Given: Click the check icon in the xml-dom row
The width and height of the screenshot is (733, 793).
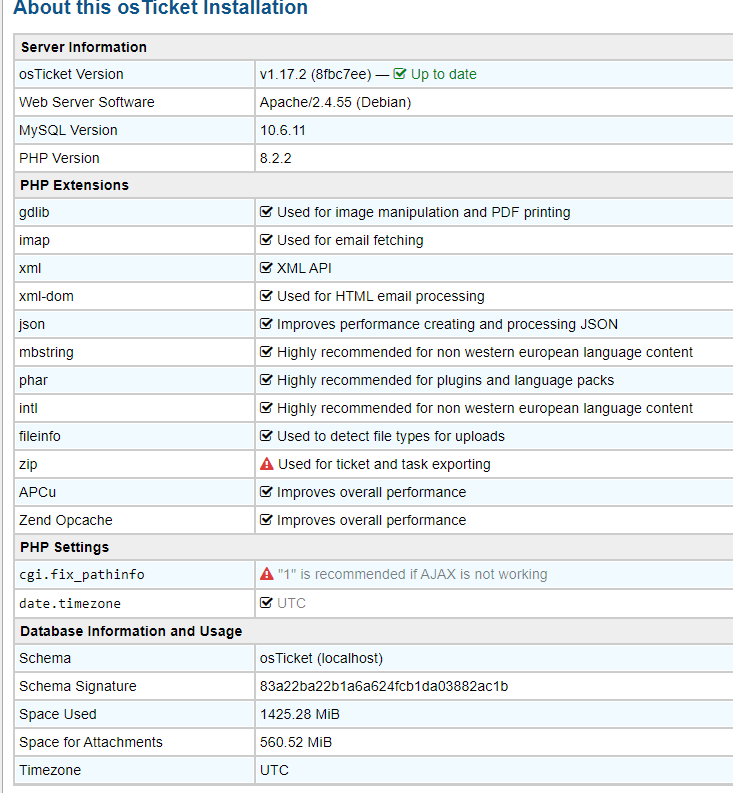Looking at the screenshot, I should coord(266,296).
